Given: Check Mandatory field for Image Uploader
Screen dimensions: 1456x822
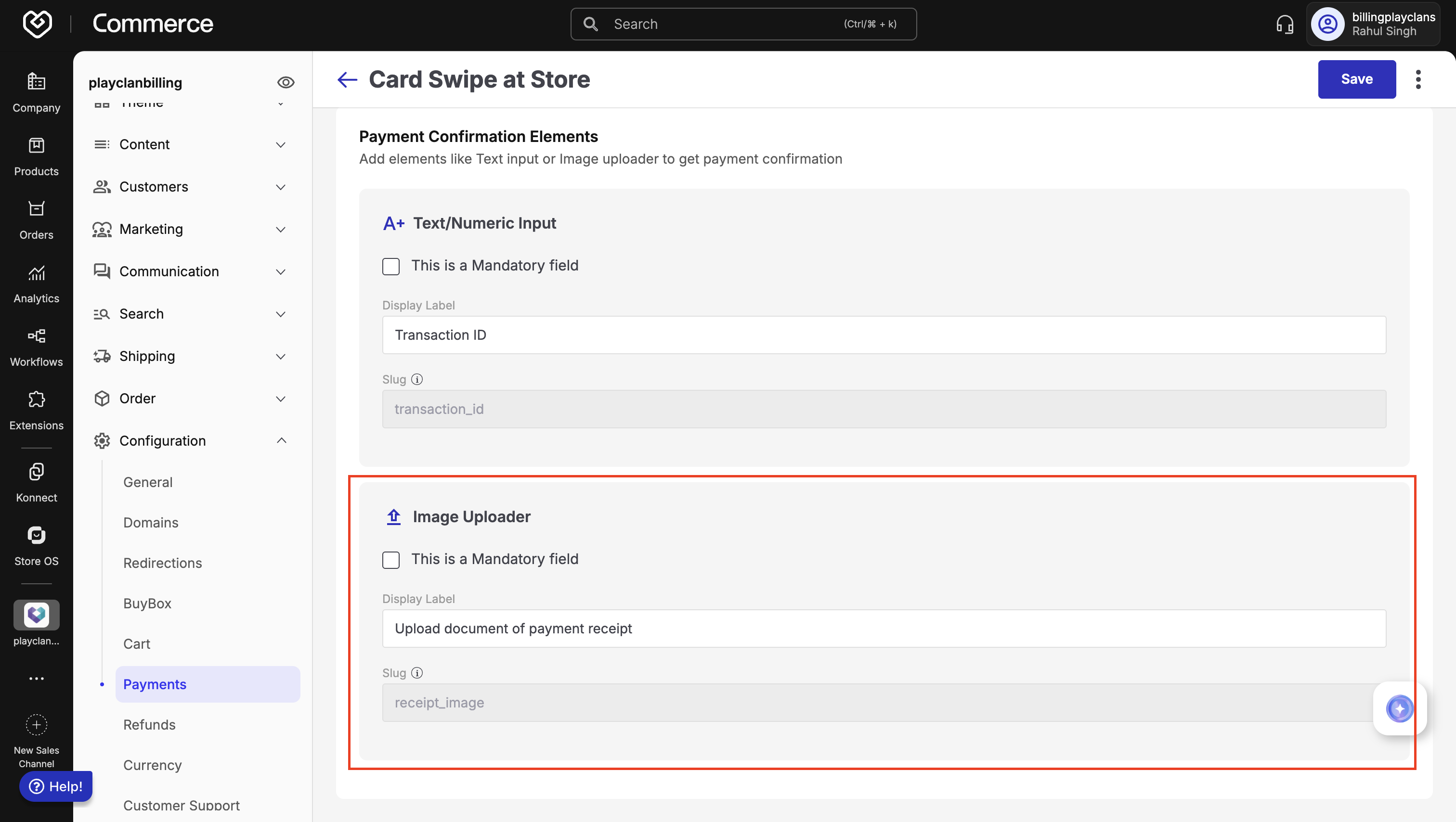Looking at the screenshot, I should (x=390, y=559).
